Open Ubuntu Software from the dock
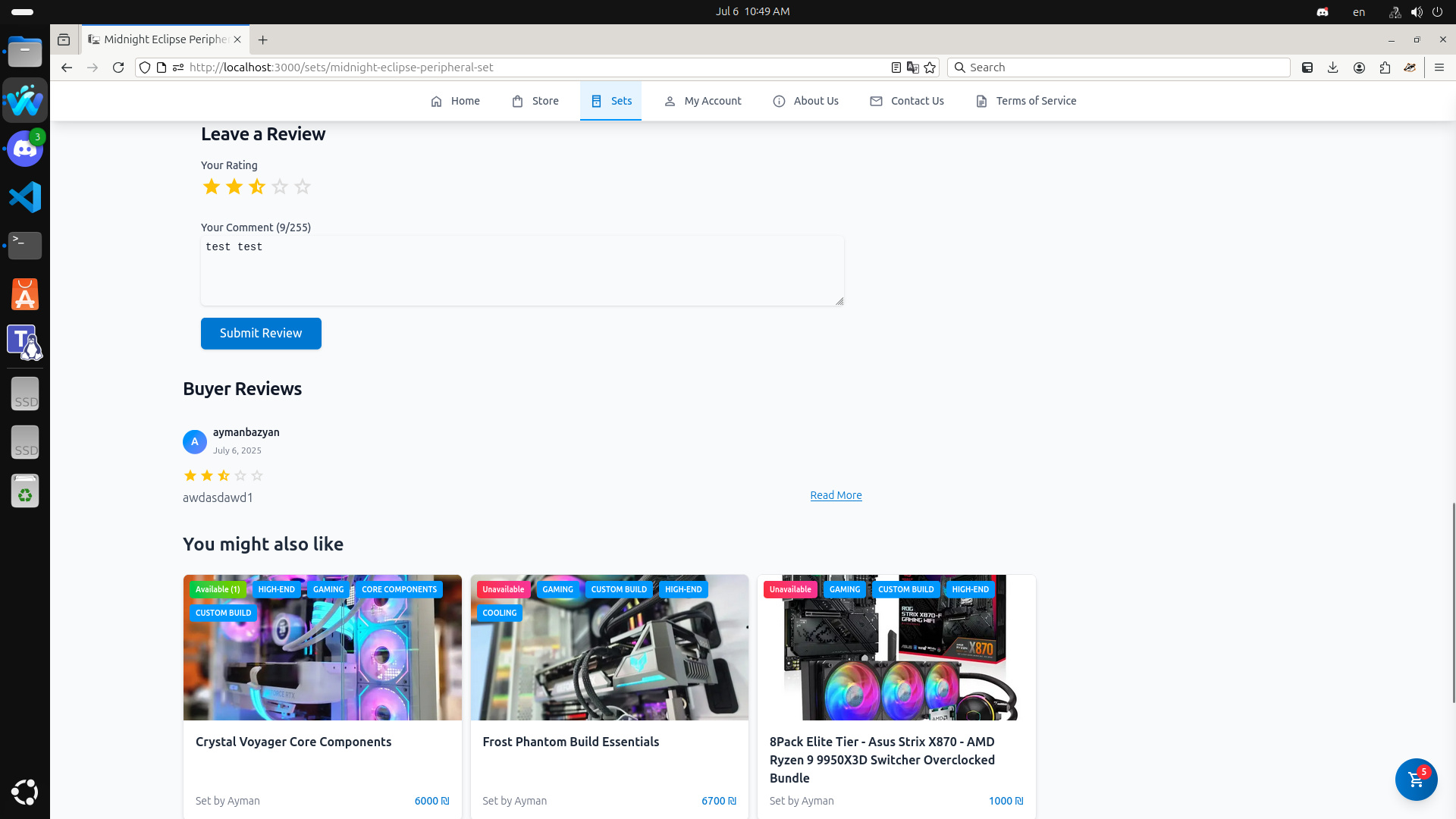This screenshot has height=819, width=1456. point(25,294)
